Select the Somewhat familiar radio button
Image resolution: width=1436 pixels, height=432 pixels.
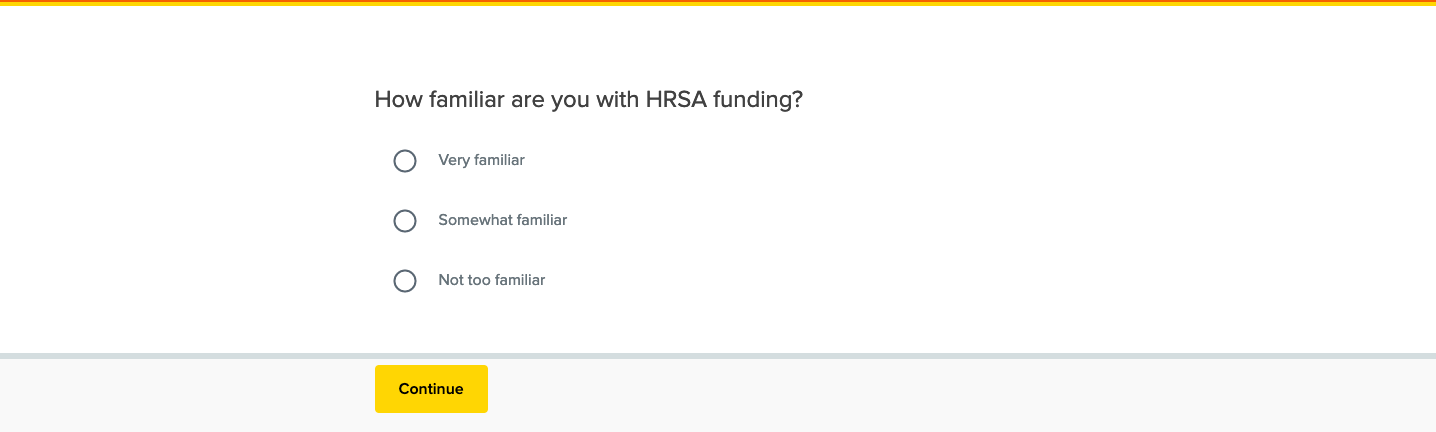pyautogui.click(x=405, y=221)
